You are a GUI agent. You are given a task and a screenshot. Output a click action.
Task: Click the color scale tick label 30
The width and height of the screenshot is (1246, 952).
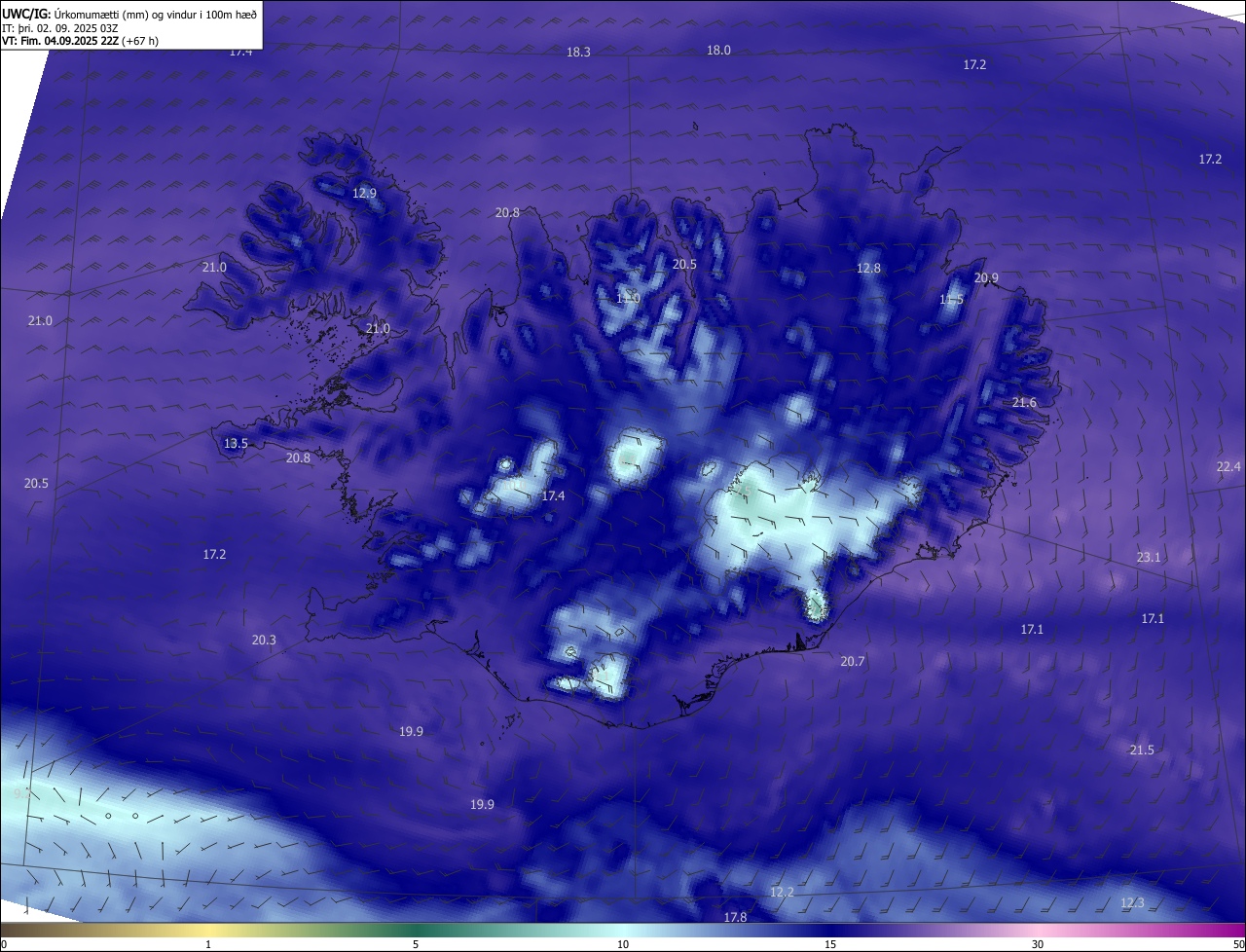1038,944
